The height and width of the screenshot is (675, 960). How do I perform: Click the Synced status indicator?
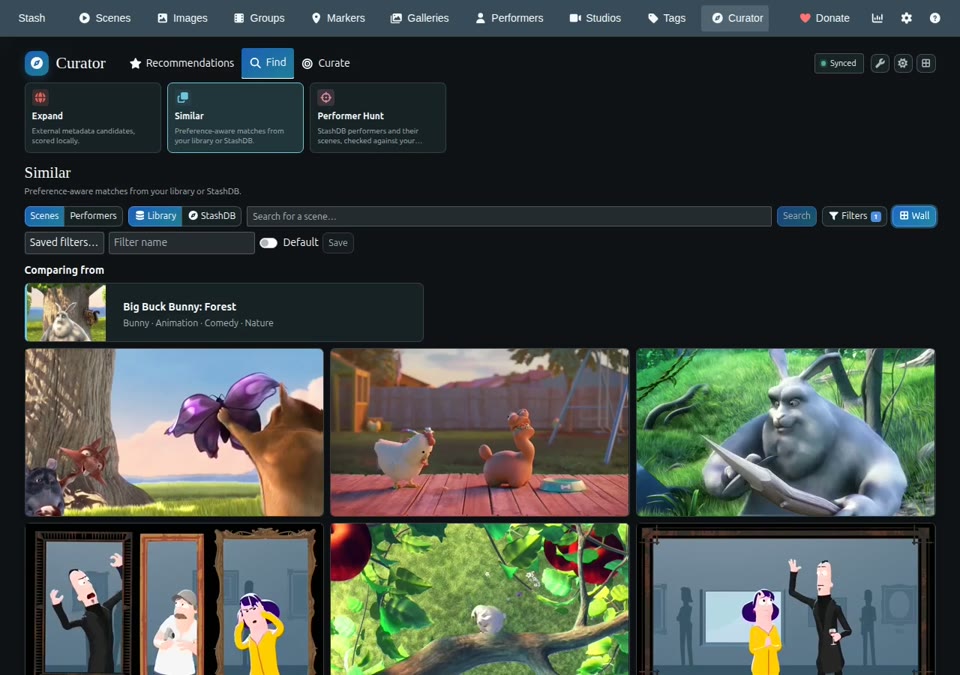(x=838, y=63)
